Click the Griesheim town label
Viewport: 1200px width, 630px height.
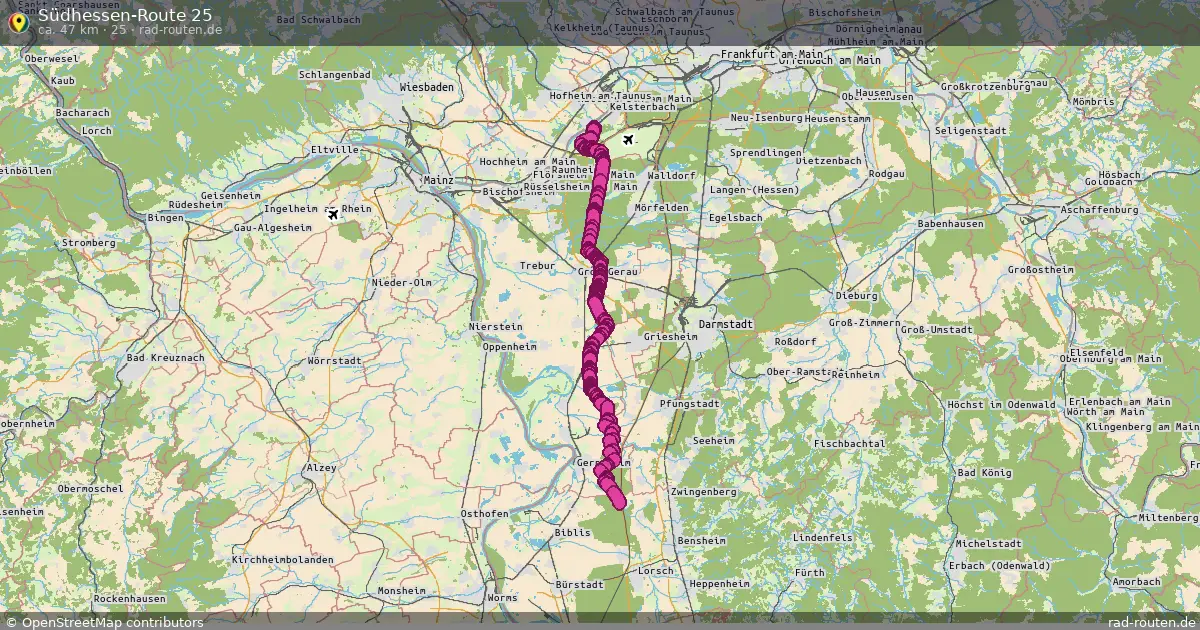click(x=670, y=337)
